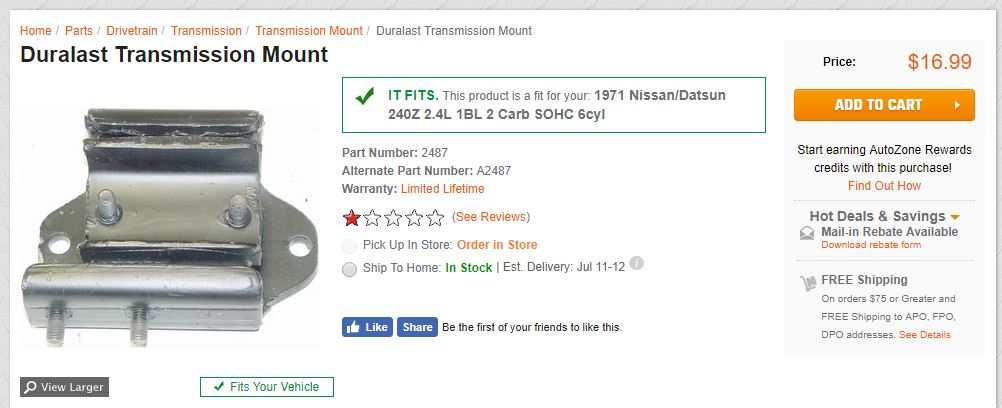Click the magnifier View Larger icon

[31, 387]
